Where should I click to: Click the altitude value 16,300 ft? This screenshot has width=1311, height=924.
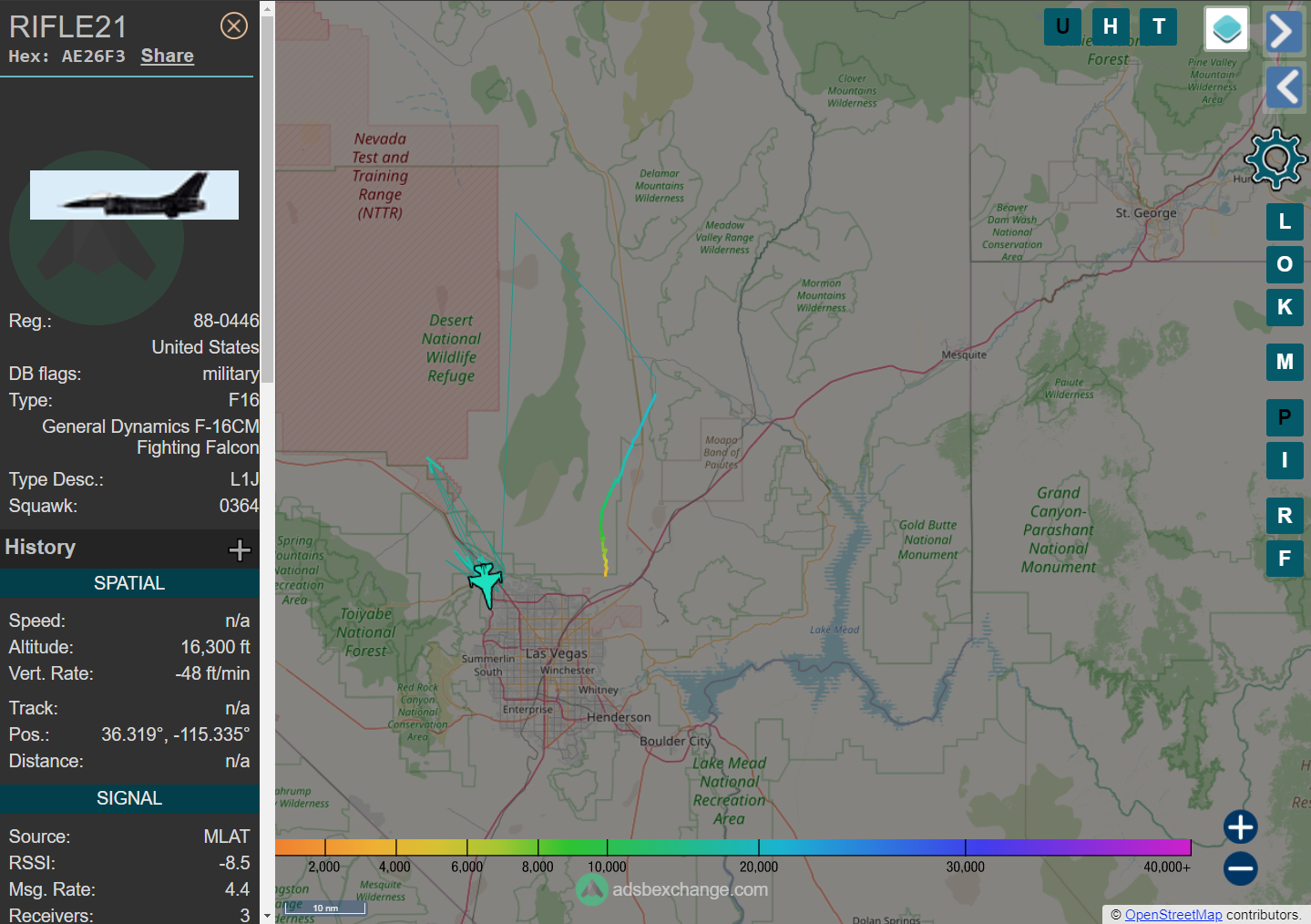tap(215, 647)
